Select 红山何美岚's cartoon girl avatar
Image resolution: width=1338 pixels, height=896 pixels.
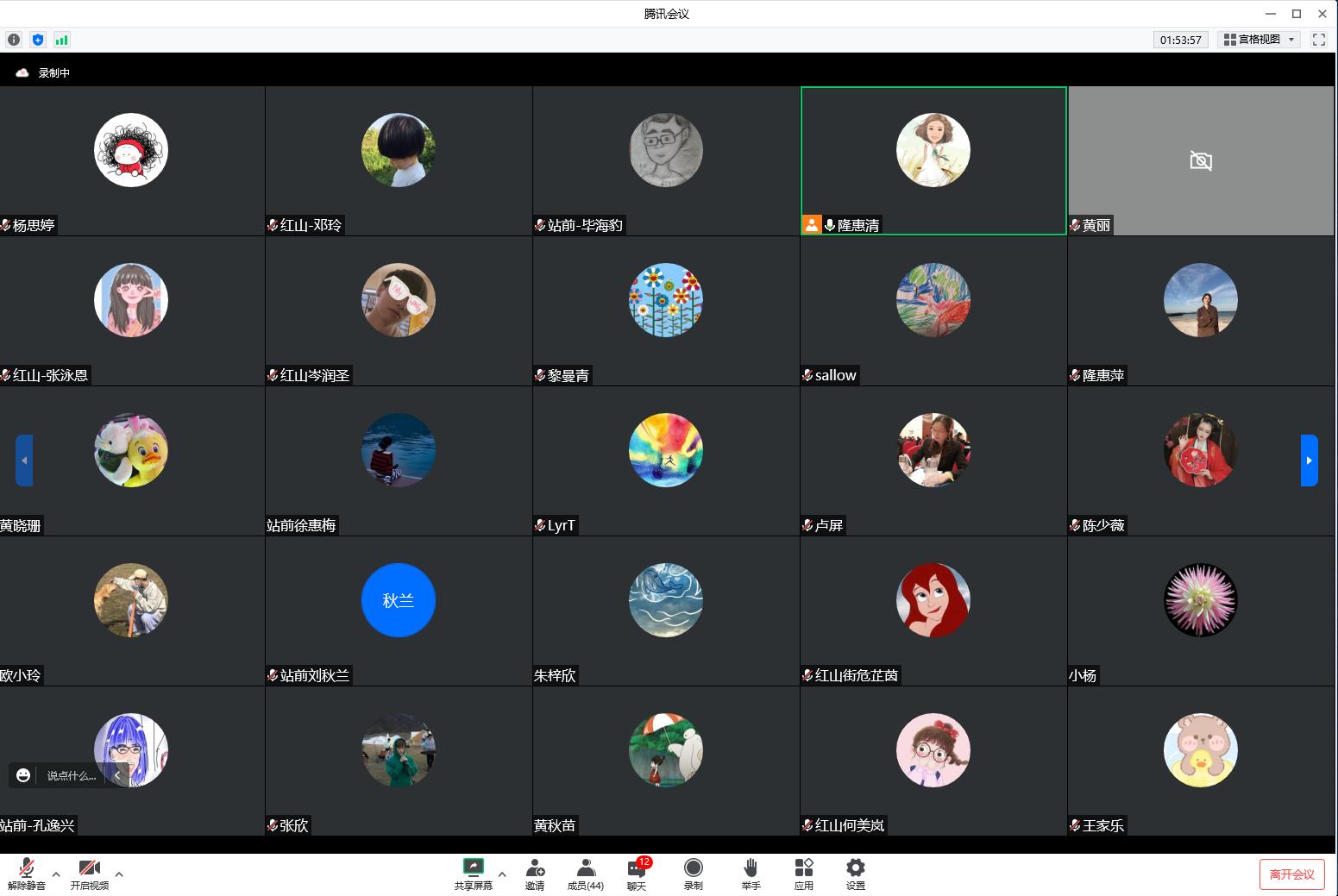933,750
